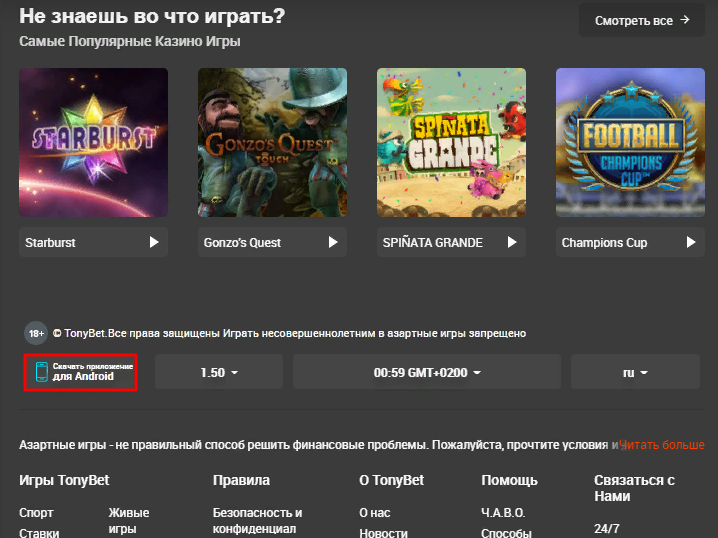
Task: Open the Новости footer link
Action: point(383,533)
